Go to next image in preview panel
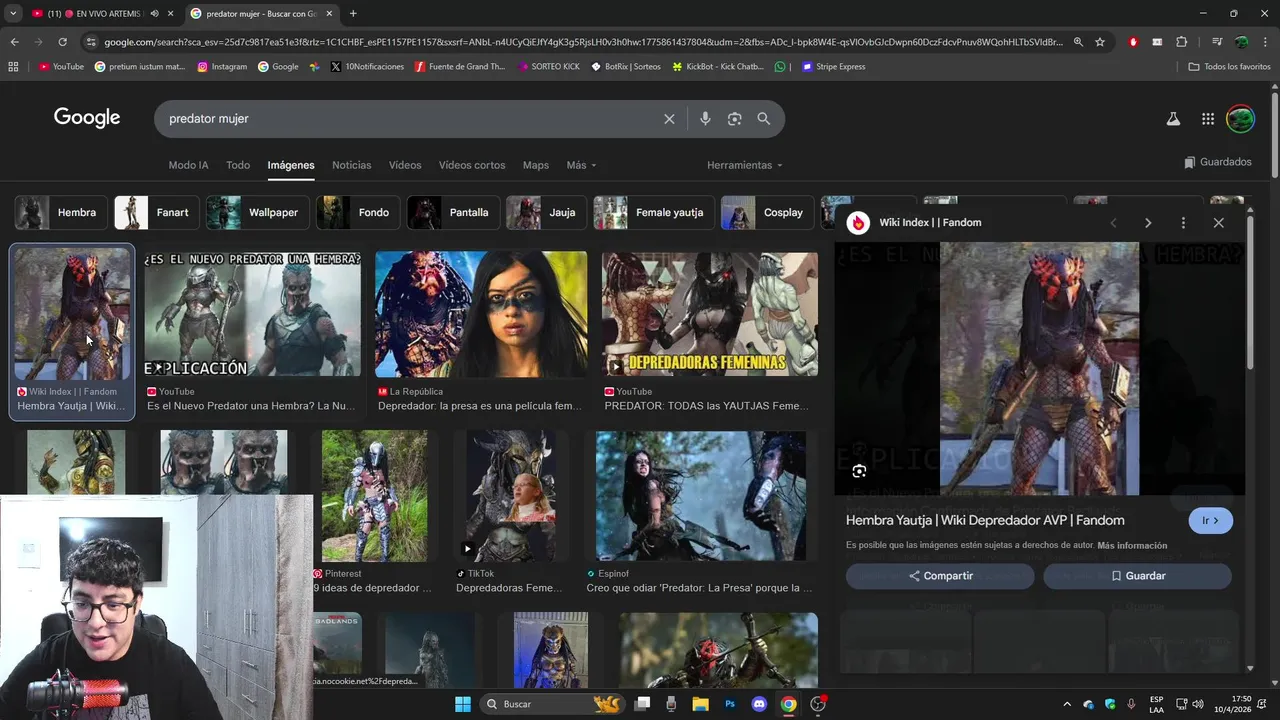This screenshot has width=1280, height=720. point(1148,223)
